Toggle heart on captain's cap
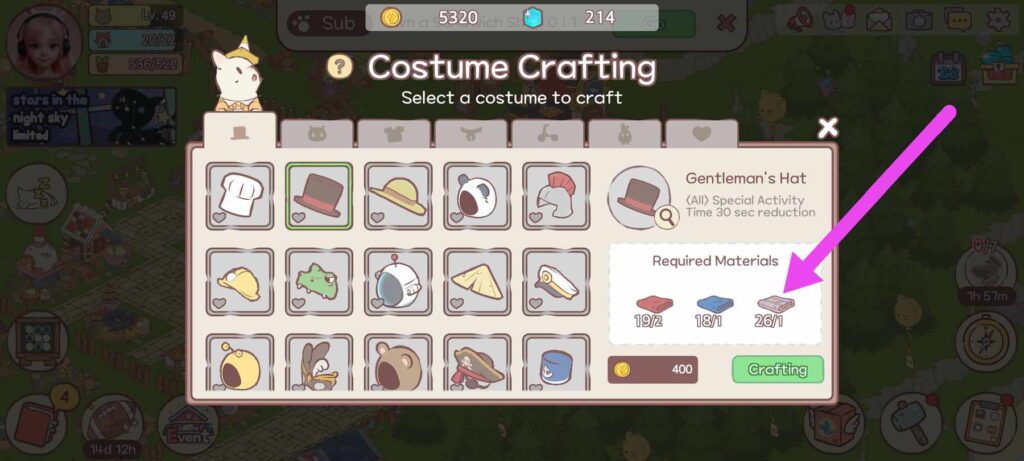 (x=536, y=303)
